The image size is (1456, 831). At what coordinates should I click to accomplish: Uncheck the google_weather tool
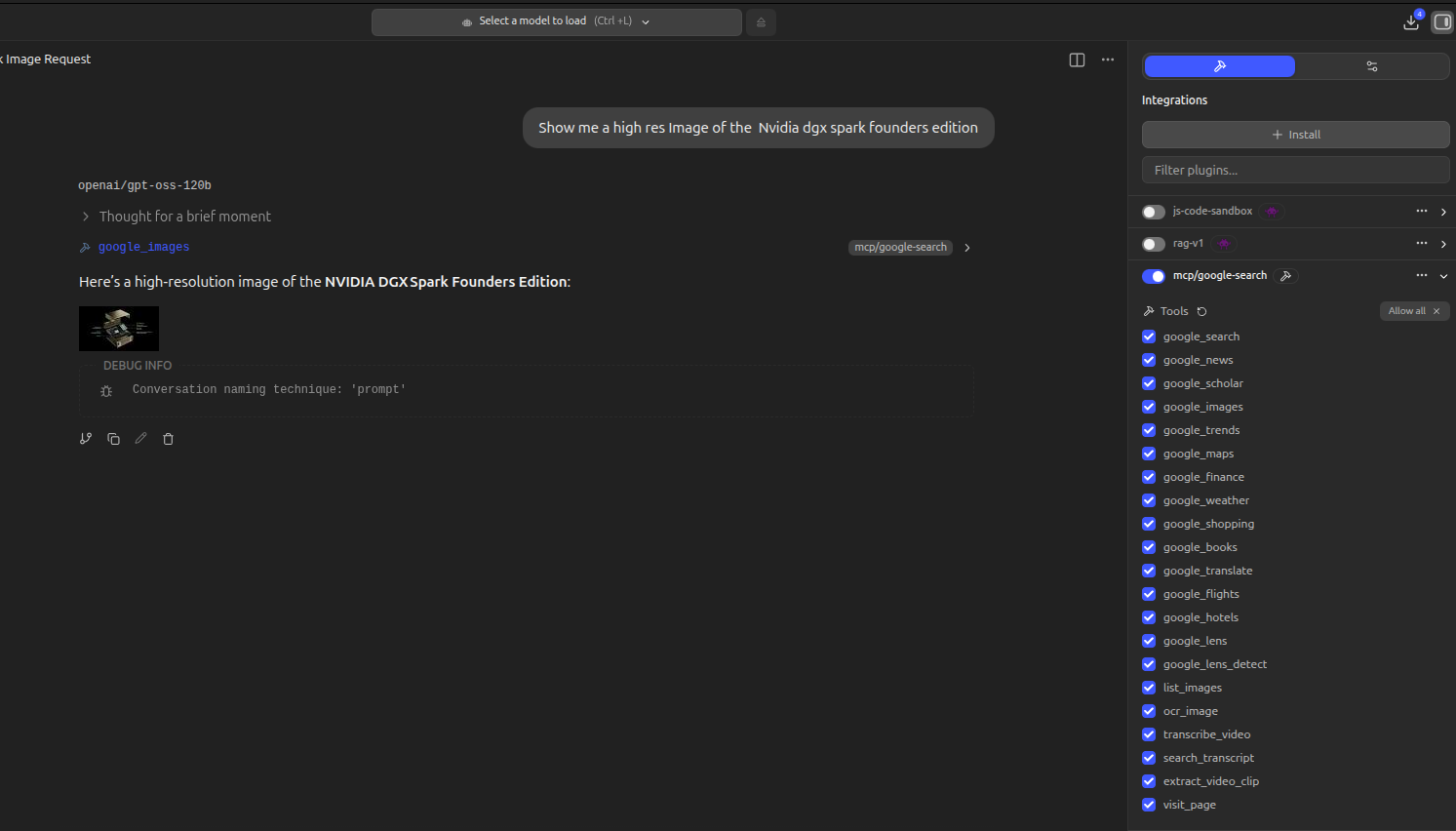1149,500
